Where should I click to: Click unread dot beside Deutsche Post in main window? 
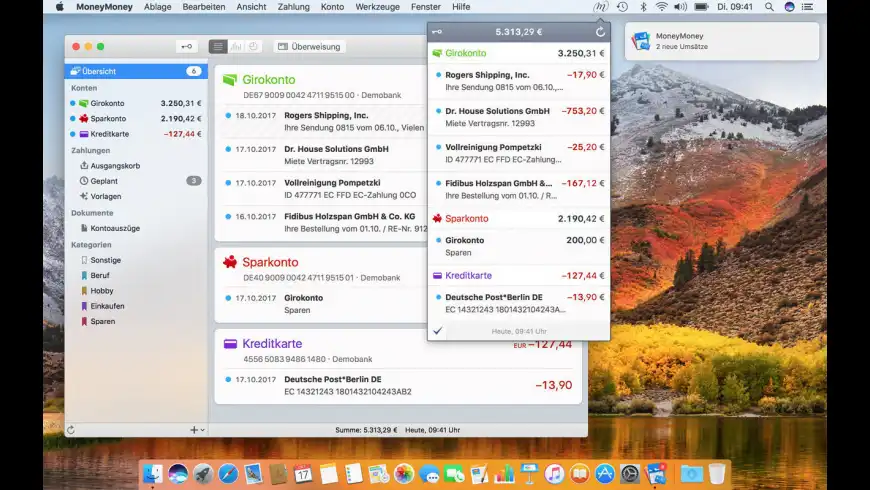pos(228,379)
